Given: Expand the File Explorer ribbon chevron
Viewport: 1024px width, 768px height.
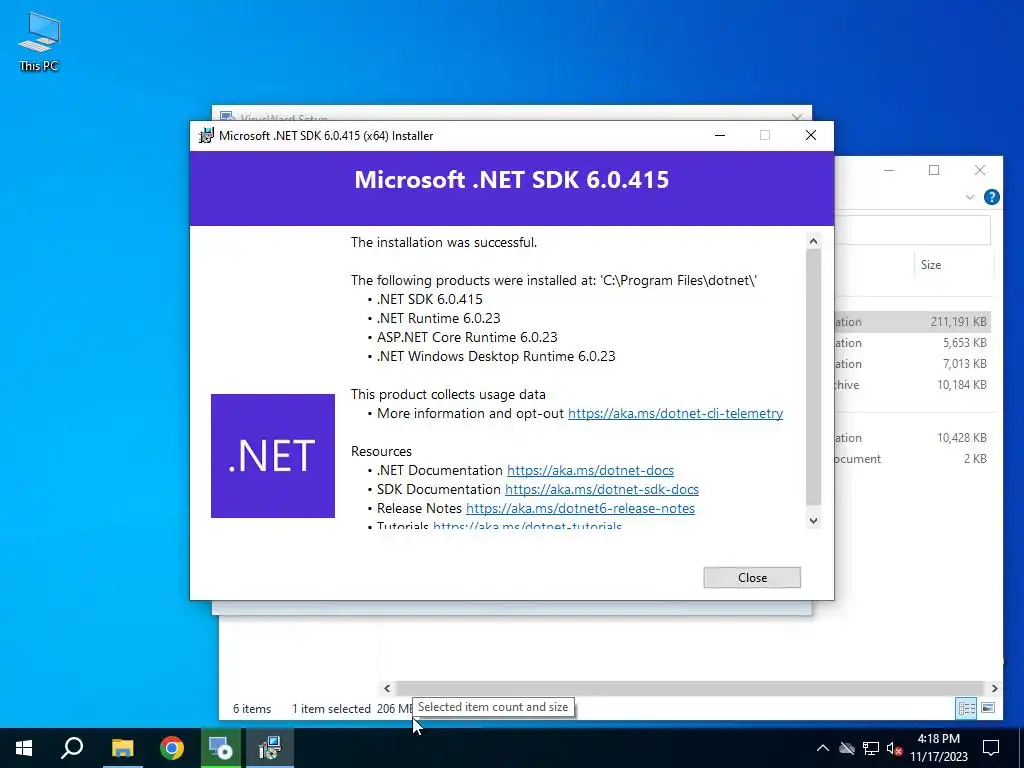Looking at the screenshot, I should pyautogui.click(x=970, y=197).
